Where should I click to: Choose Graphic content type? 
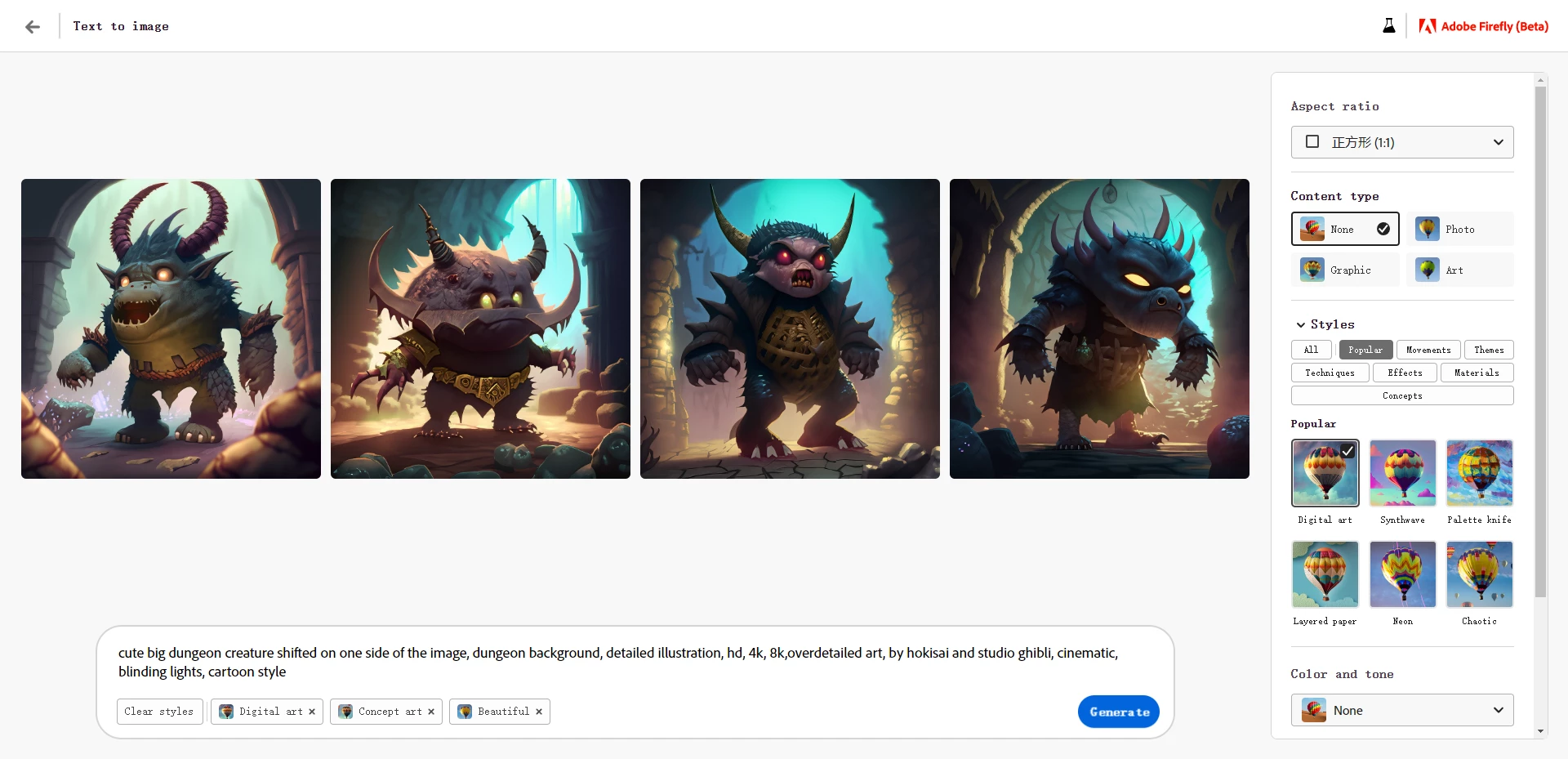(x=1345, y=270)
